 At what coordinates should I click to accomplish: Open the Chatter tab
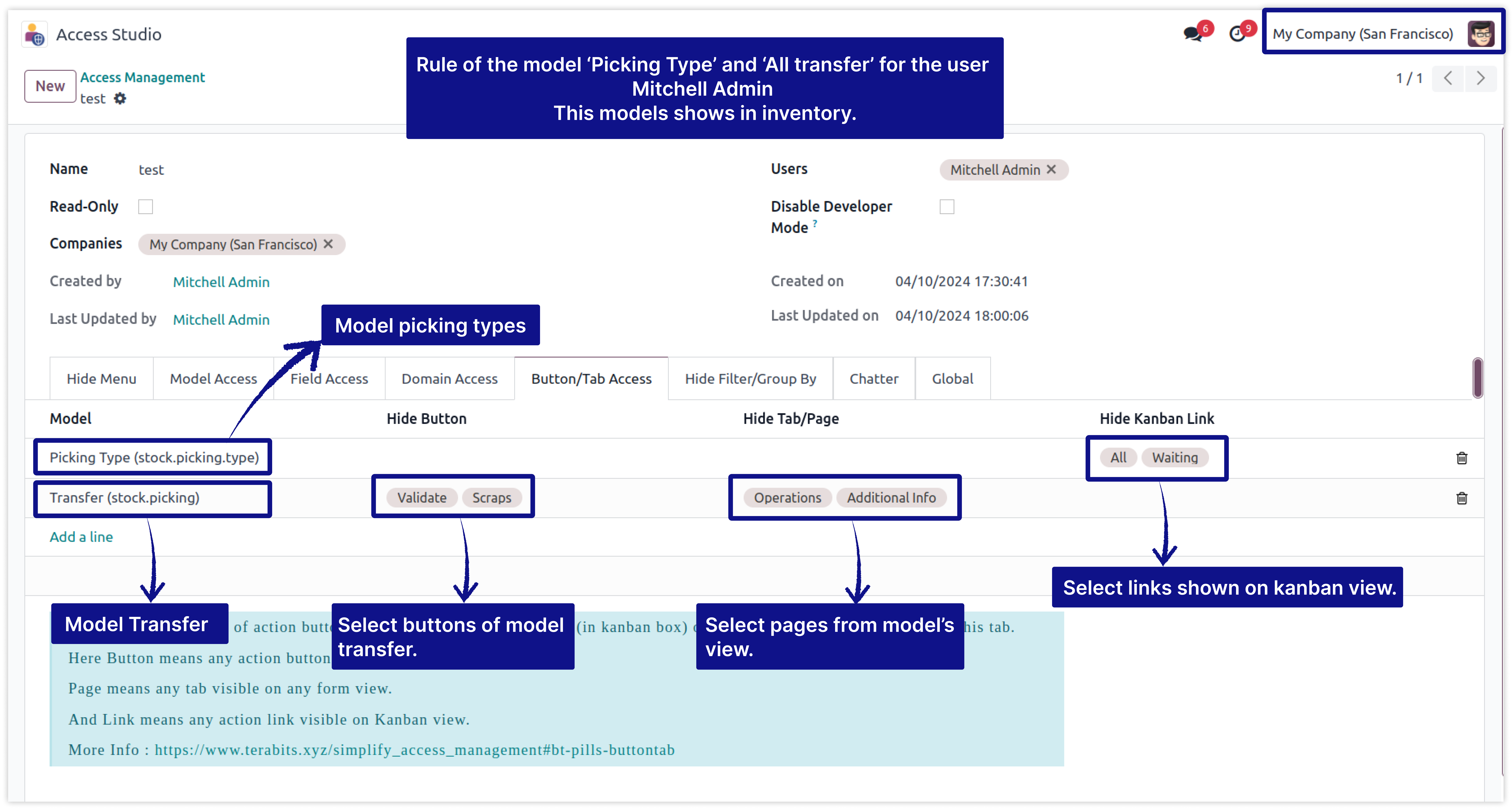click(874, 379)
